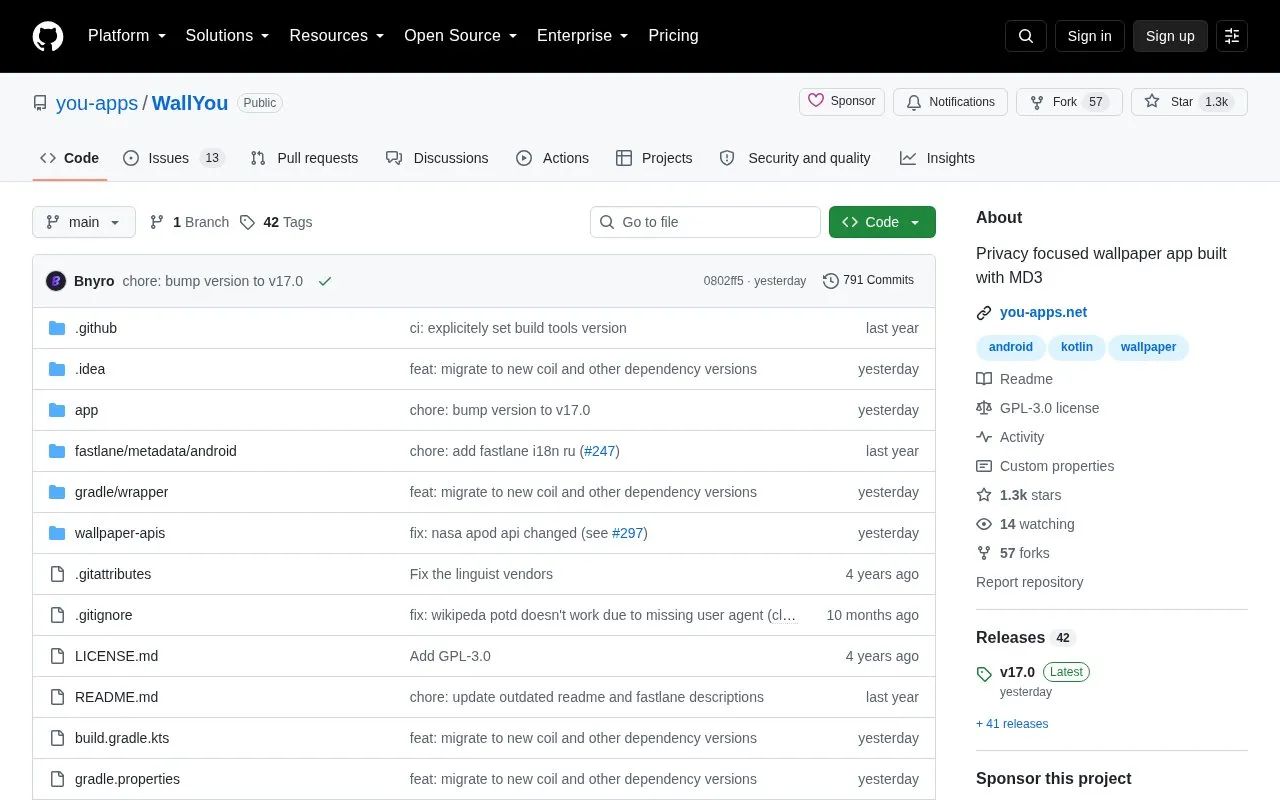Star the WallYou repository
1280x800 pixels.
(1189, 102)
